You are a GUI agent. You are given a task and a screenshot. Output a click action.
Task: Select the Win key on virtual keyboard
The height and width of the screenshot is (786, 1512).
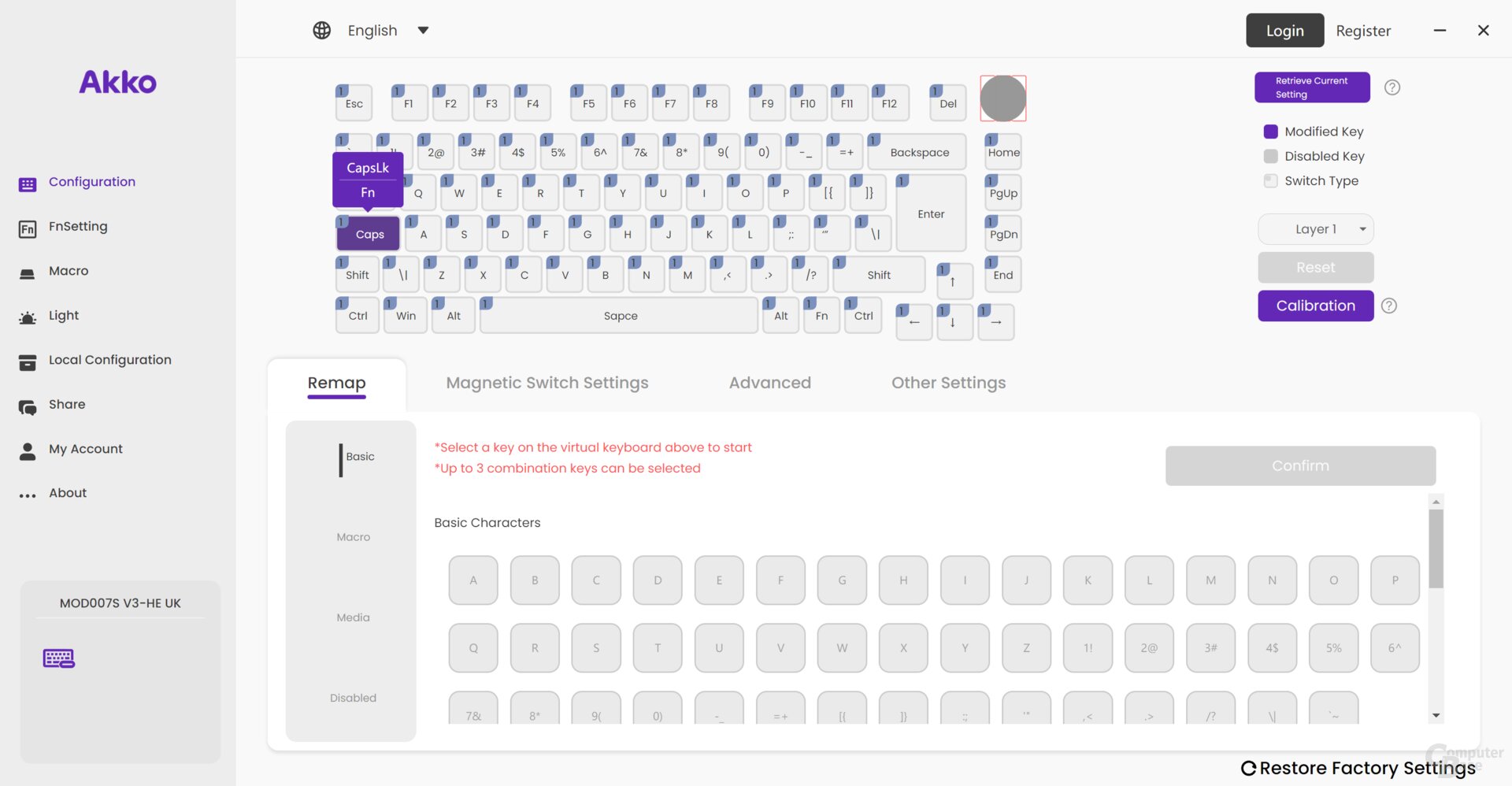pos(406,316)
